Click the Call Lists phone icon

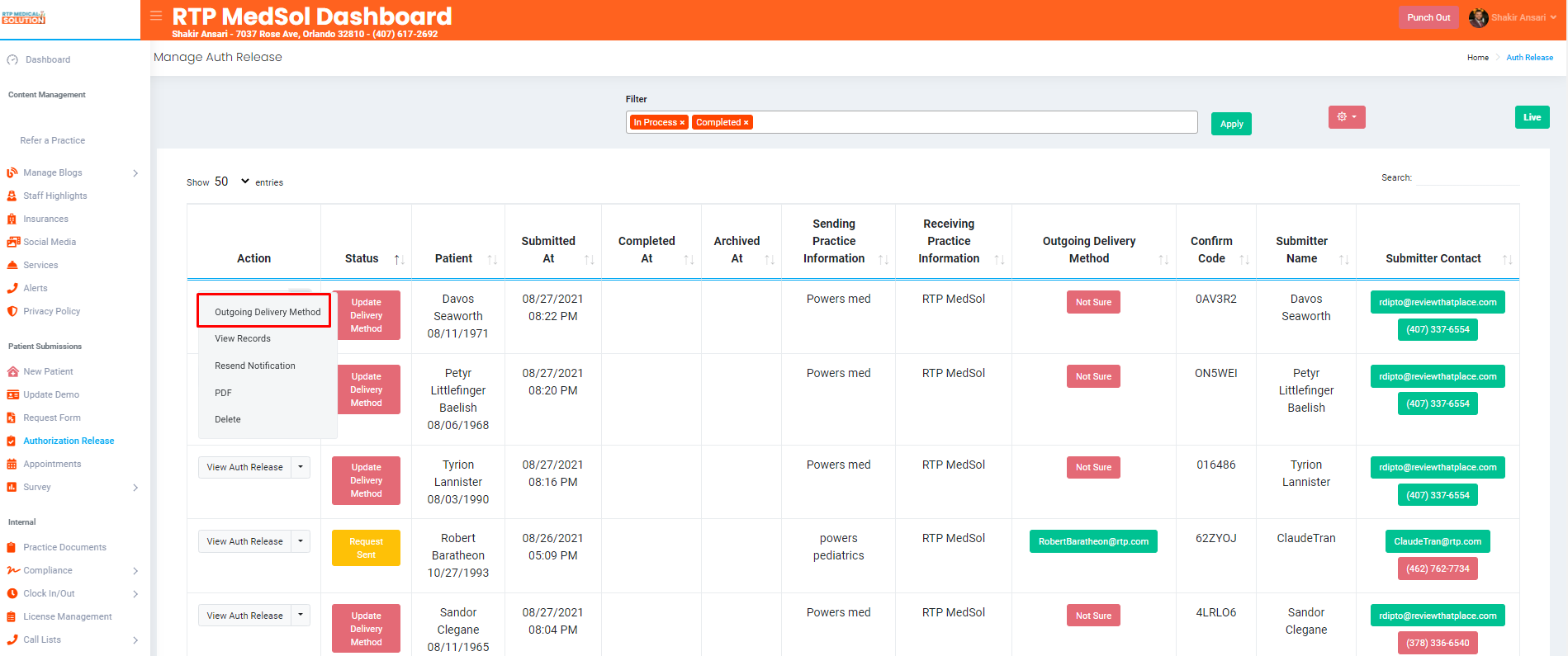tap(12, 639)
